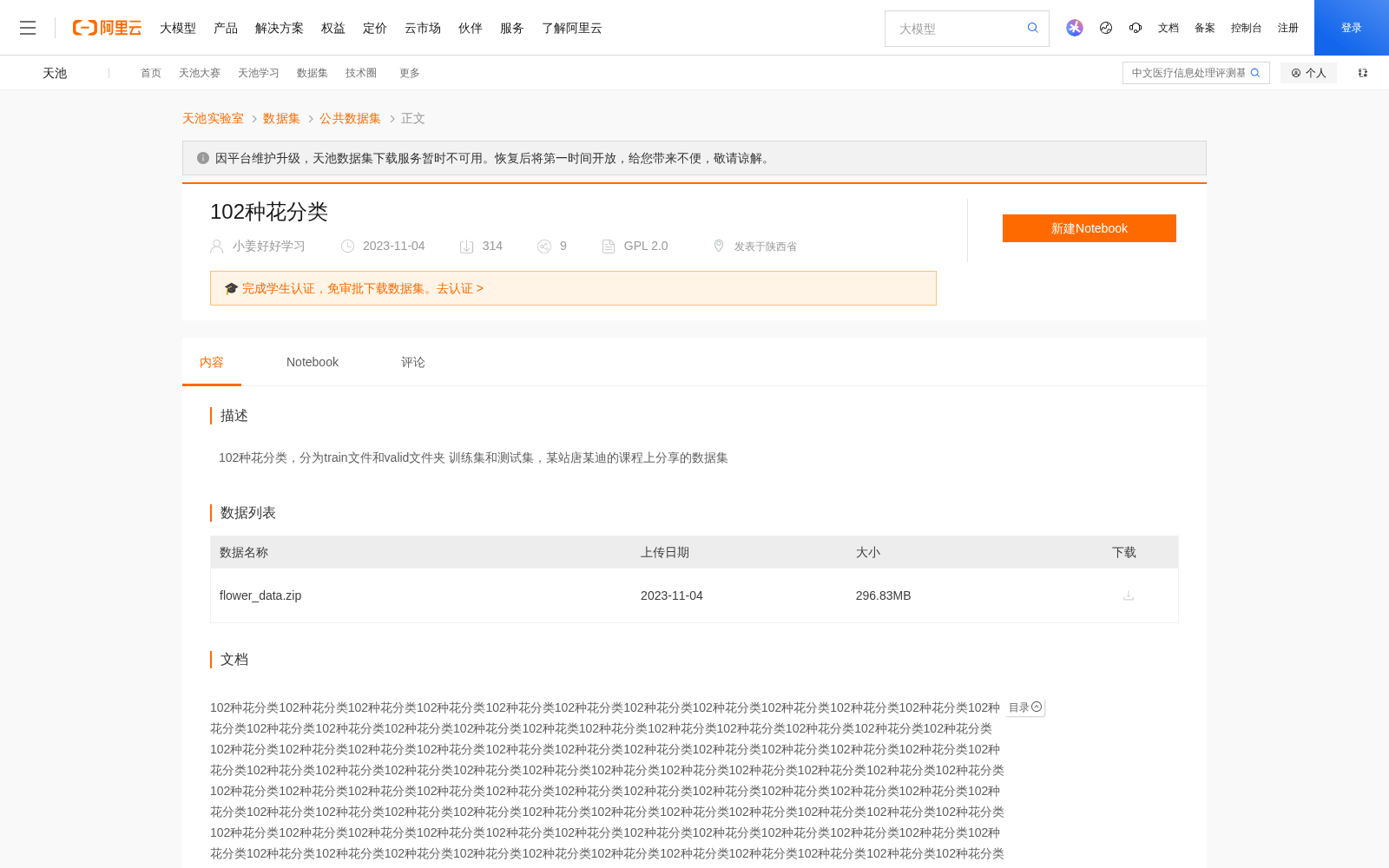
Task: Click the info icon in maintenance notice
Action: coord(203,158)
